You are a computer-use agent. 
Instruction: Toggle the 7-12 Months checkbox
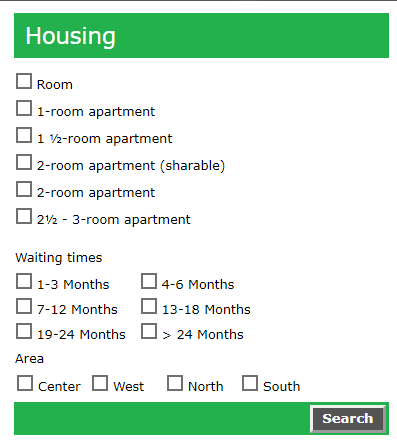pos(24,306)
